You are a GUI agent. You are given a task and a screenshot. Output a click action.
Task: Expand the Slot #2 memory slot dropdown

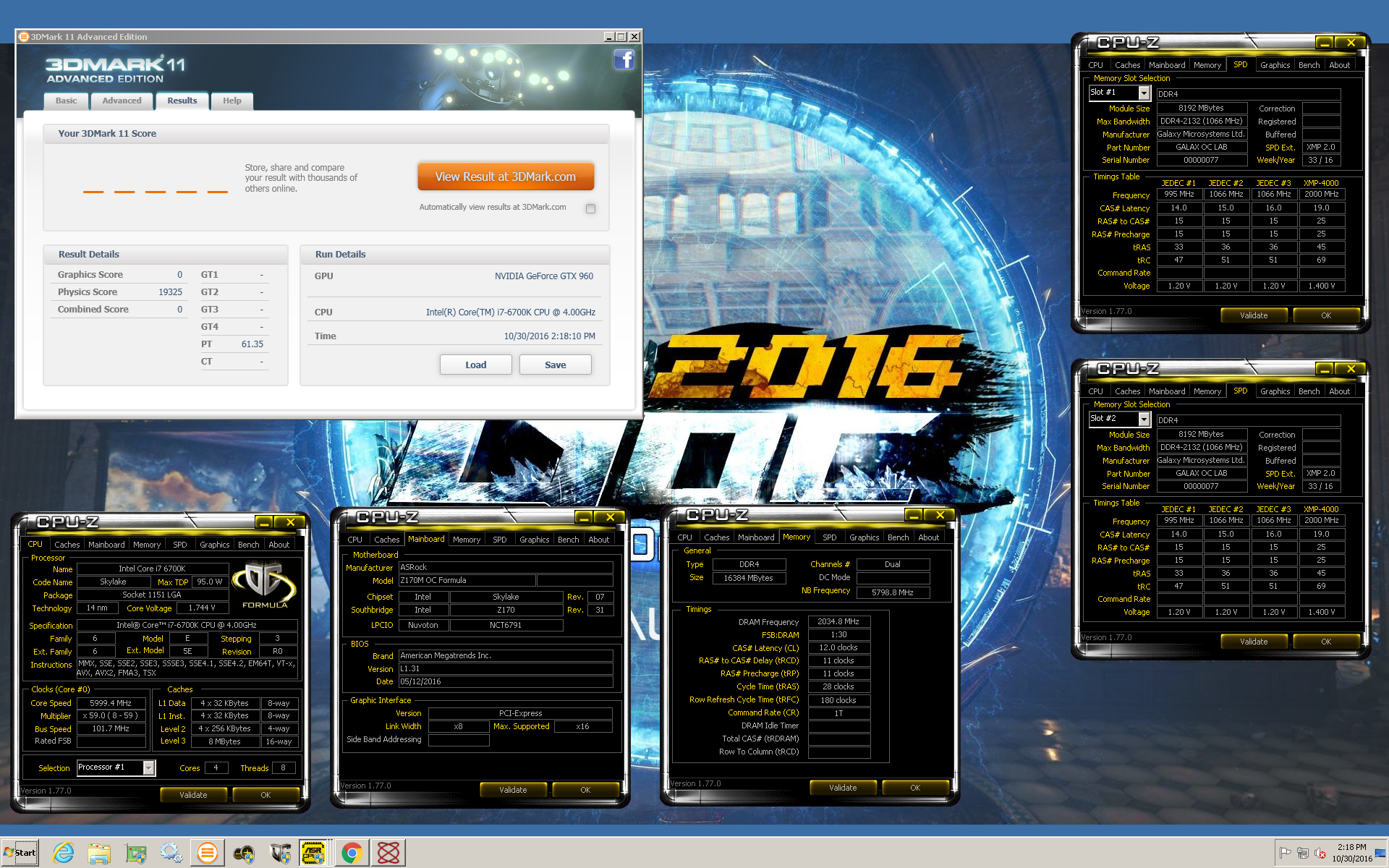point(1144,420)
